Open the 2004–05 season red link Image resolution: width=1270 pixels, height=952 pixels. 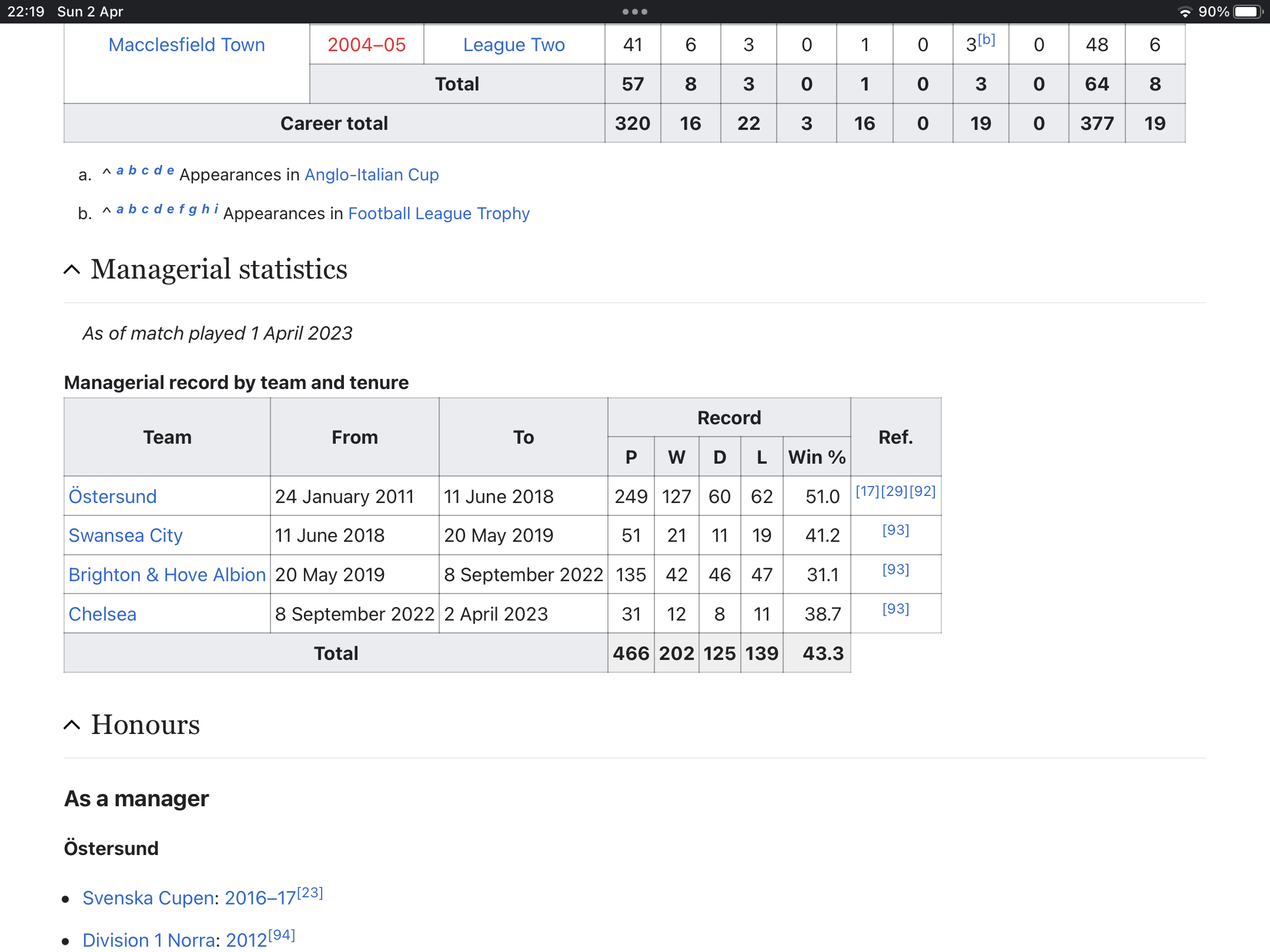pos(366,45)
